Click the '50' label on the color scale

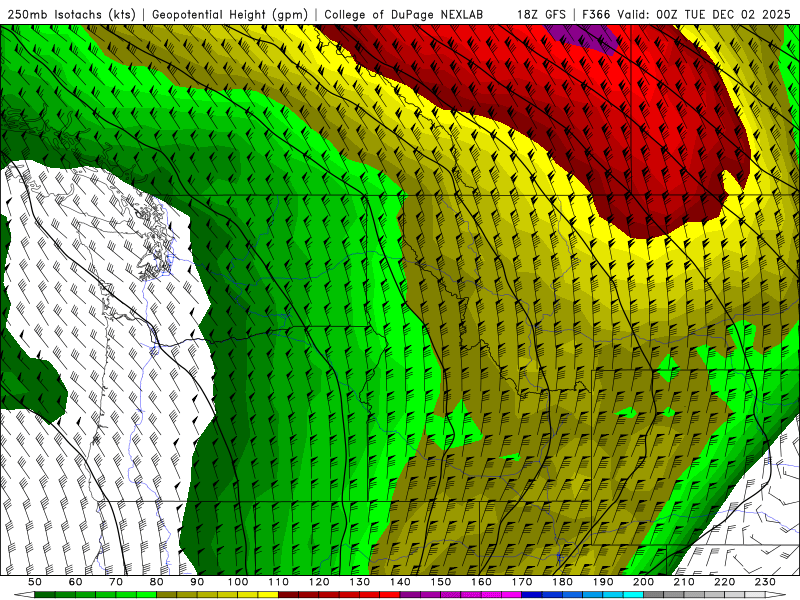pos(35,582)
